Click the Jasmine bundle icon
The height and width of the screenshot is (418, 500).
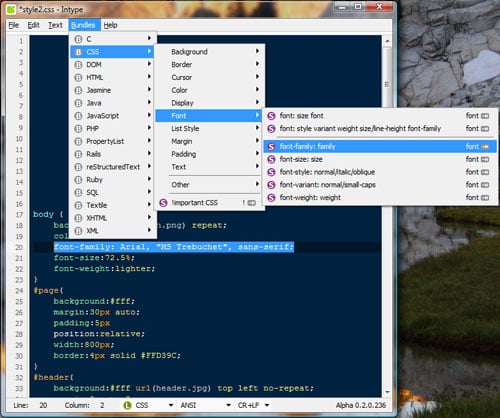point(78,90)
